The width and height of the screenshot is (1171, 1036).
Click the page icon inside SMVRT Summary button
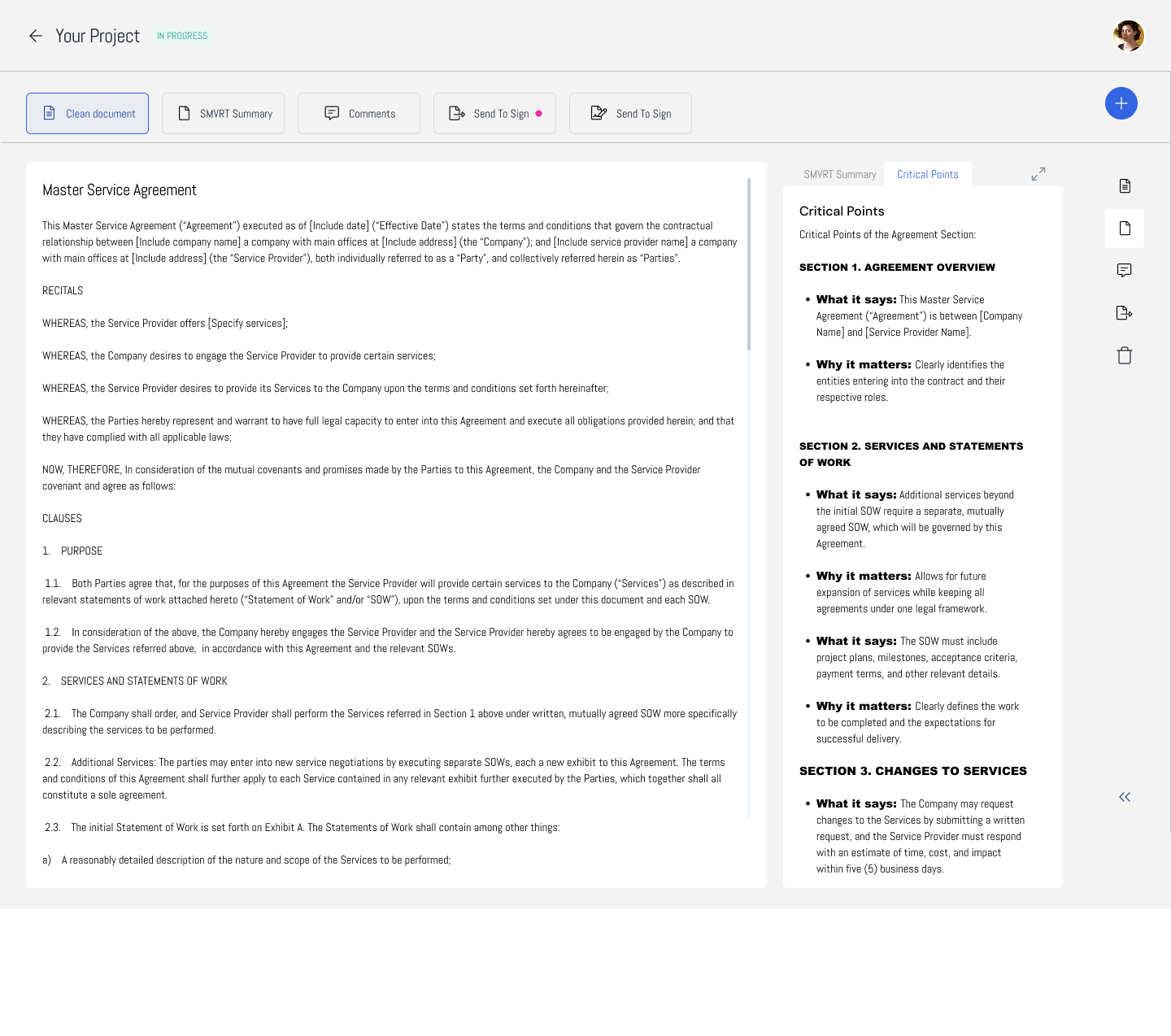click(x=185, y=113)
